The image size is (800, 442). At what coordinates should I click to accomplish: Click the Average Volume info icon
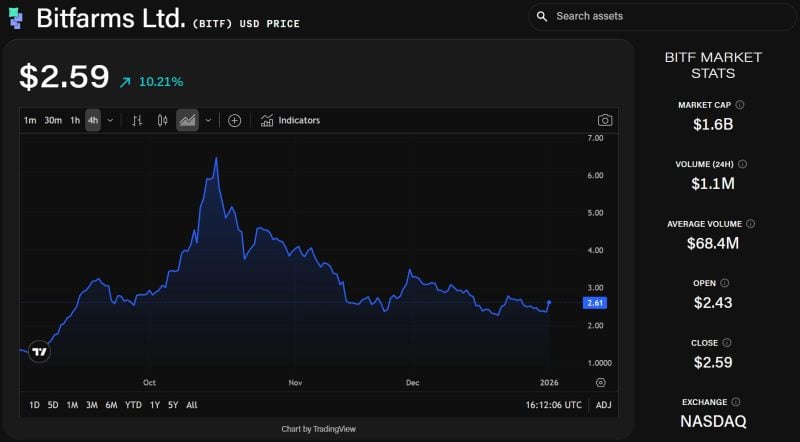751,224
